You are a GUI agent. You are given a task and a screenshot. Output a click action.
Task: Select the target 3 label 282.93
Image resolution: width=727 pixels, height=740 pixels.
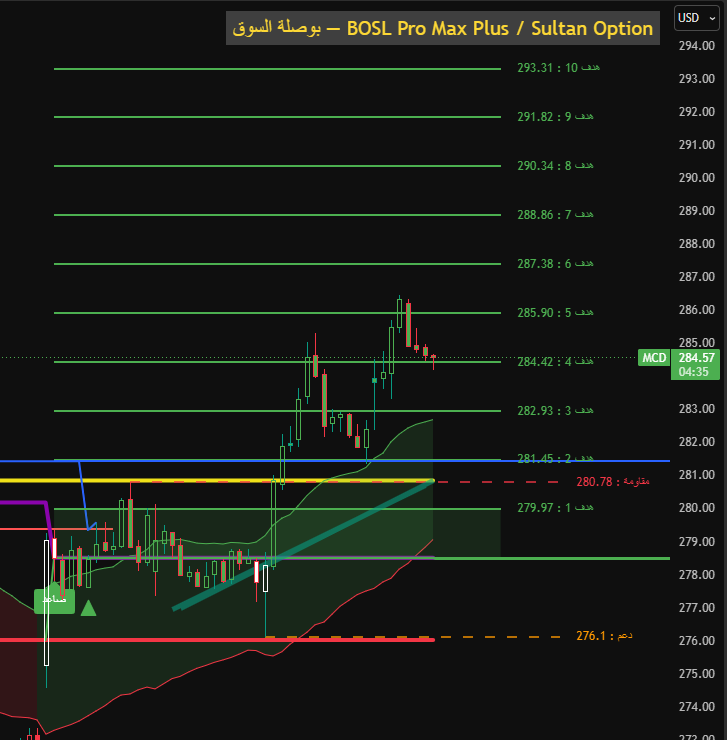(555, 411)
